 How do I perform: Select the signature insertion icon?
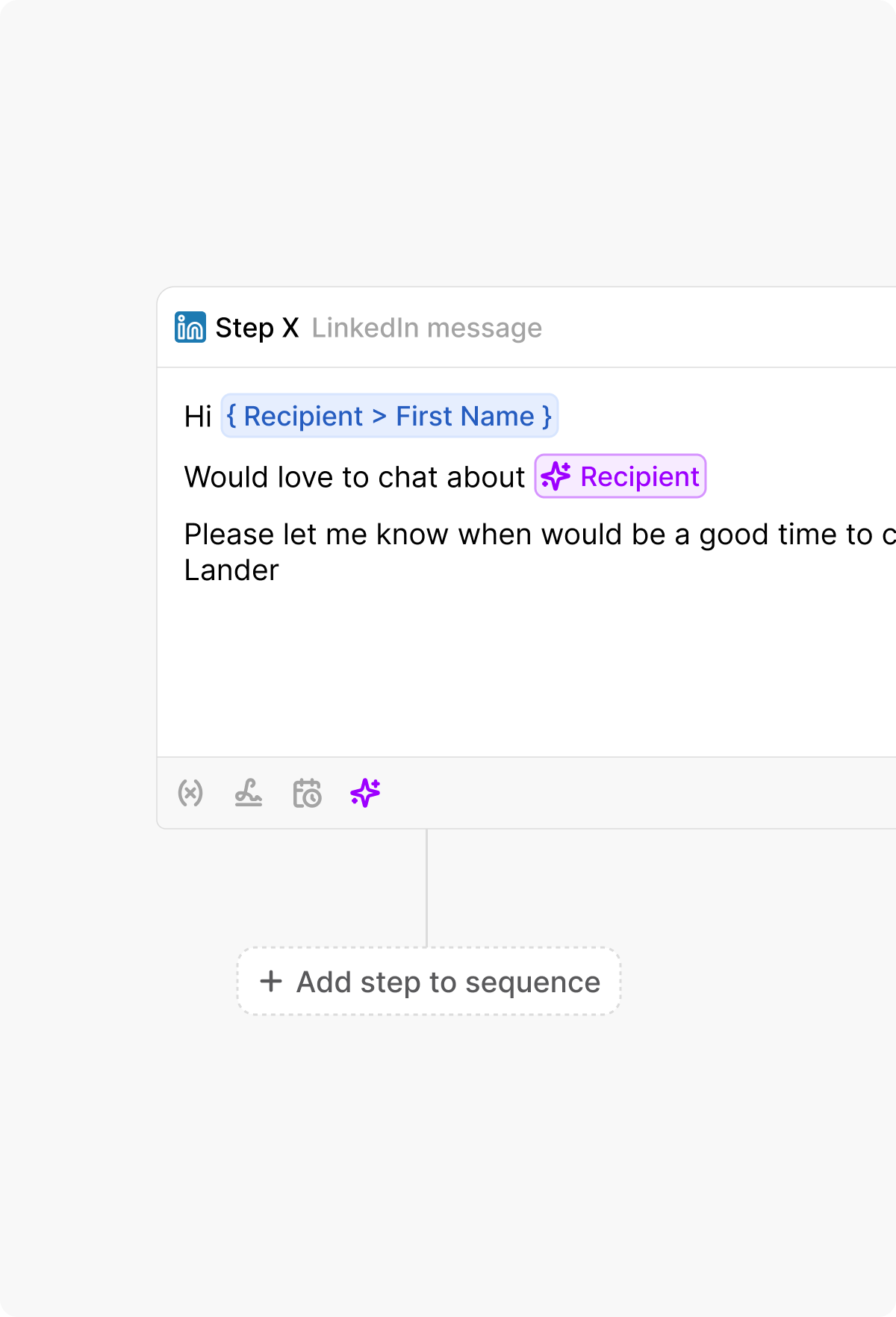coord(249,794)
